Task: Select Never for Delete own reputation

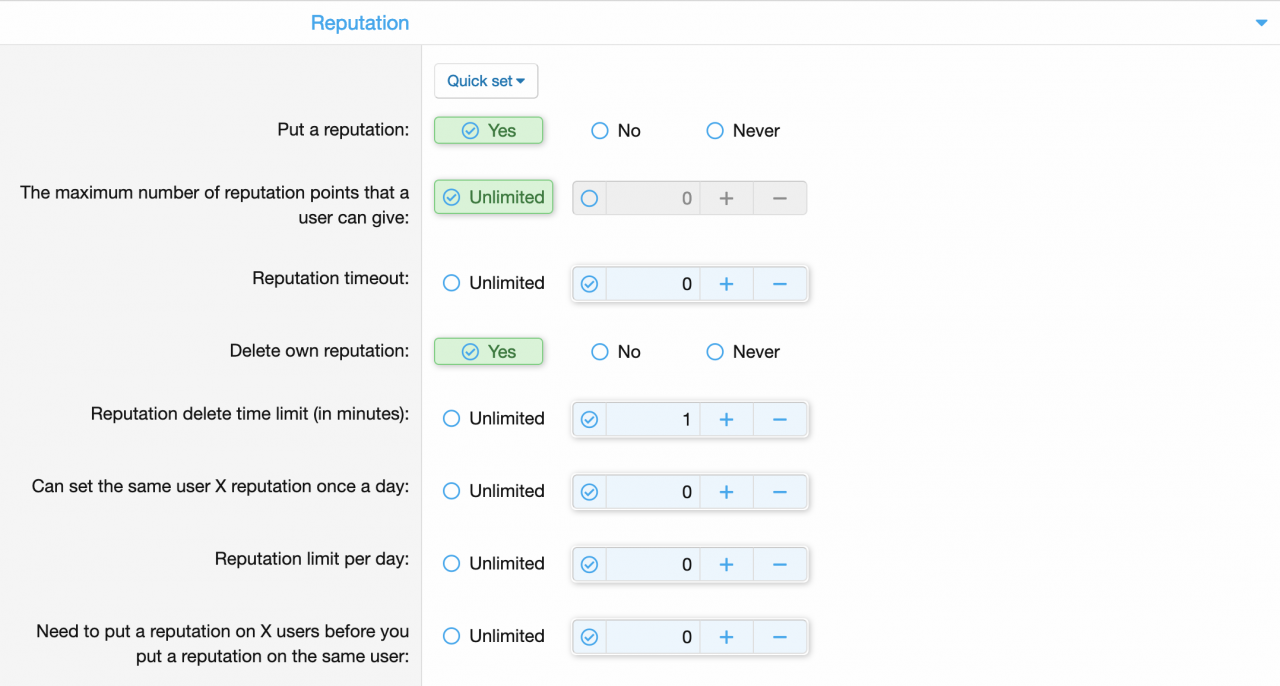Action: click(742, 352)
